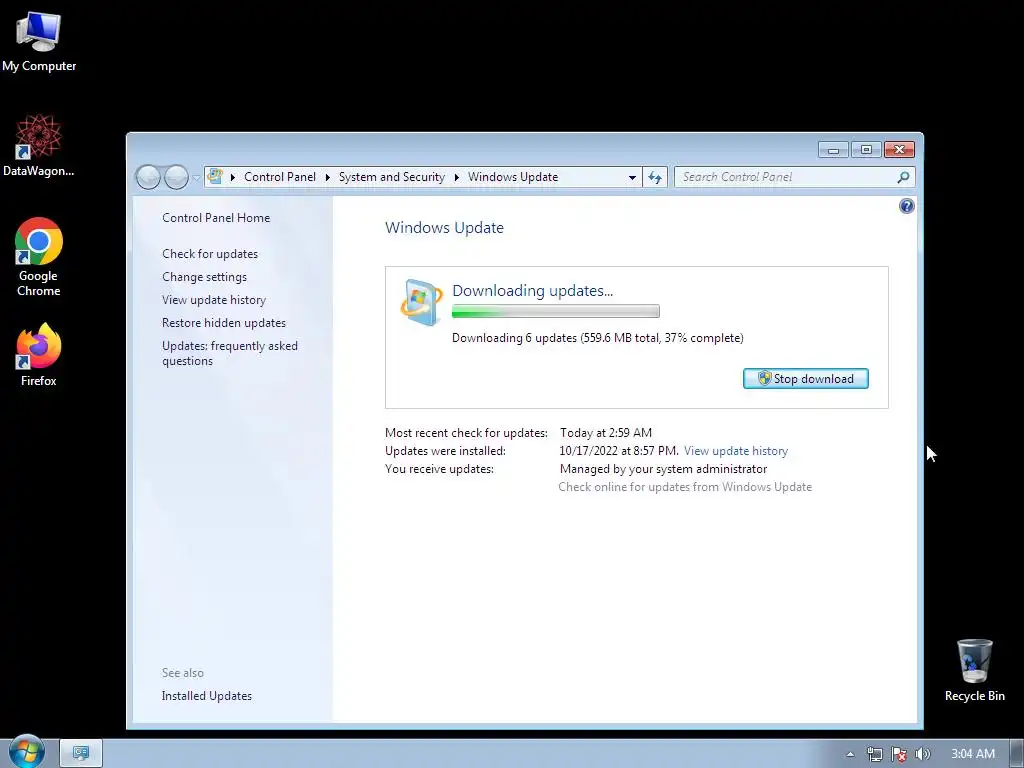
Task: Minimize the Windows Update window
Action: coord(833,150)
